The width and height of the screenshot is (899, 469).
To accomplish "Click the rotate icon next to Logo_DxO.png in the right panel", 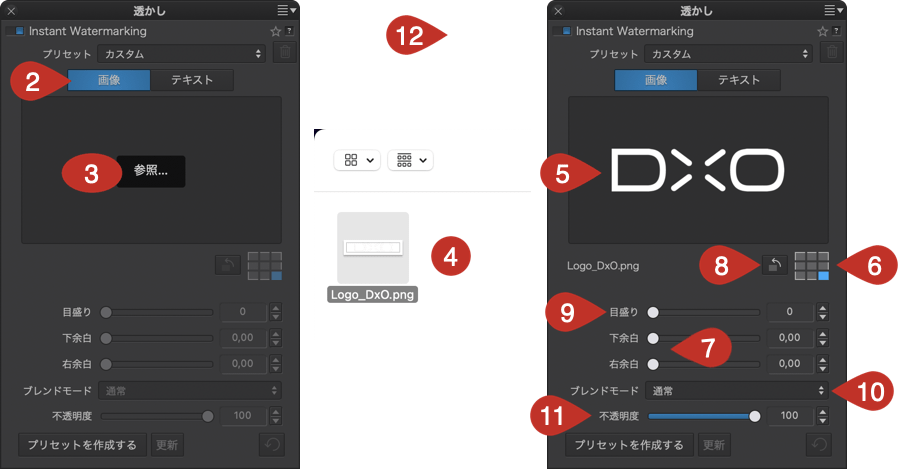I will click(775, 265).
